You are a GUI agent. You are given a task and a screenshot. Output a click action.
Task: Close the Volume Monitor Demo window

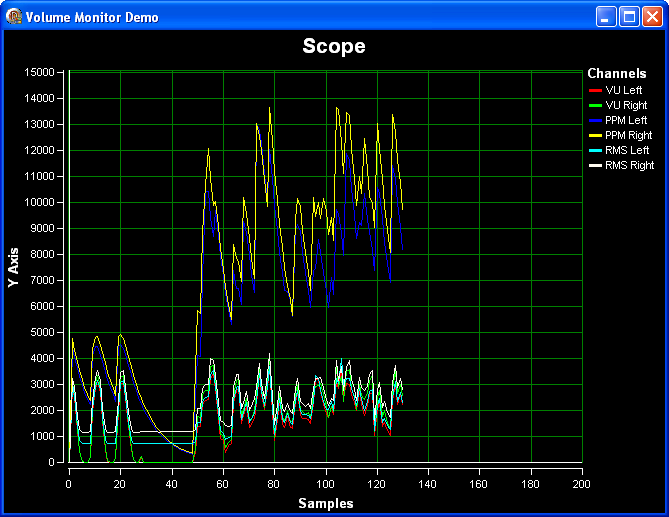652,17
